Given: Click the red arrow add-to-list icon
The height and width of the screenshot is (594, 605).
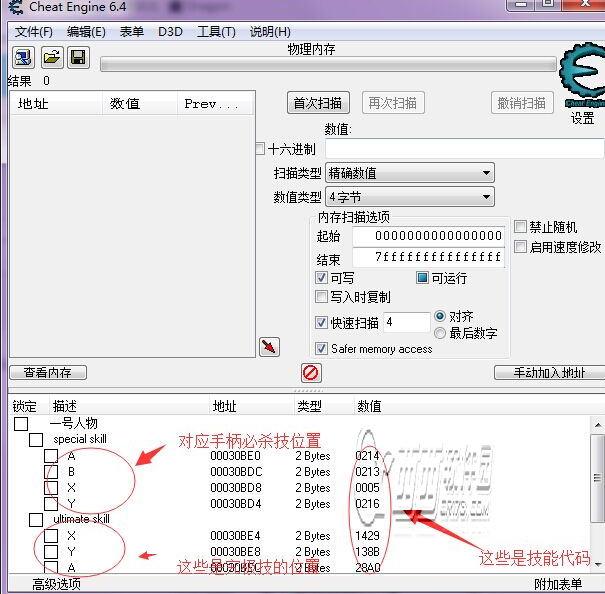Looking at the screenshot, I should pyautogui.click(x=269, y=347).
